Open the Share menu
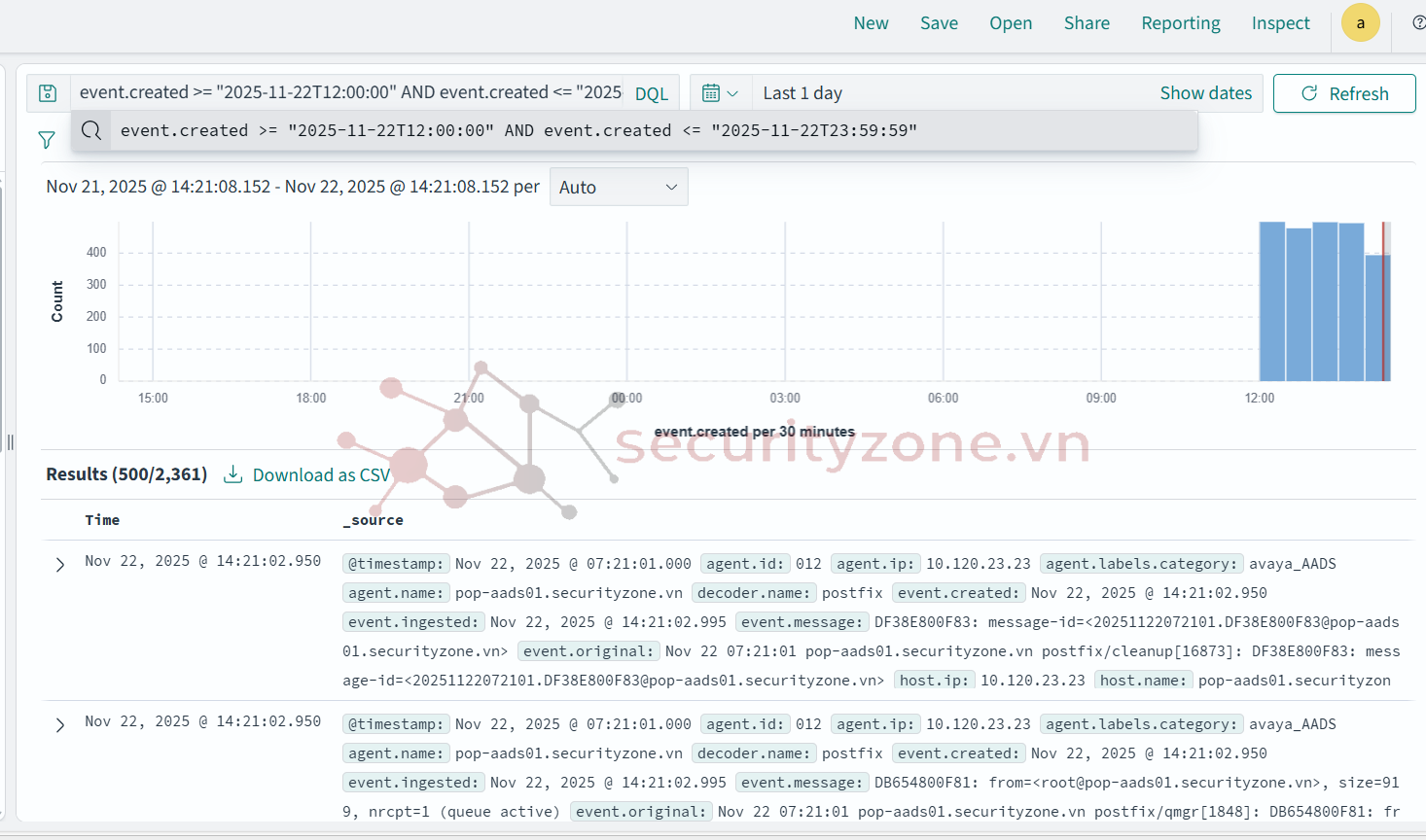This screenshot has height=840, width=1426. click(1087, 23)
